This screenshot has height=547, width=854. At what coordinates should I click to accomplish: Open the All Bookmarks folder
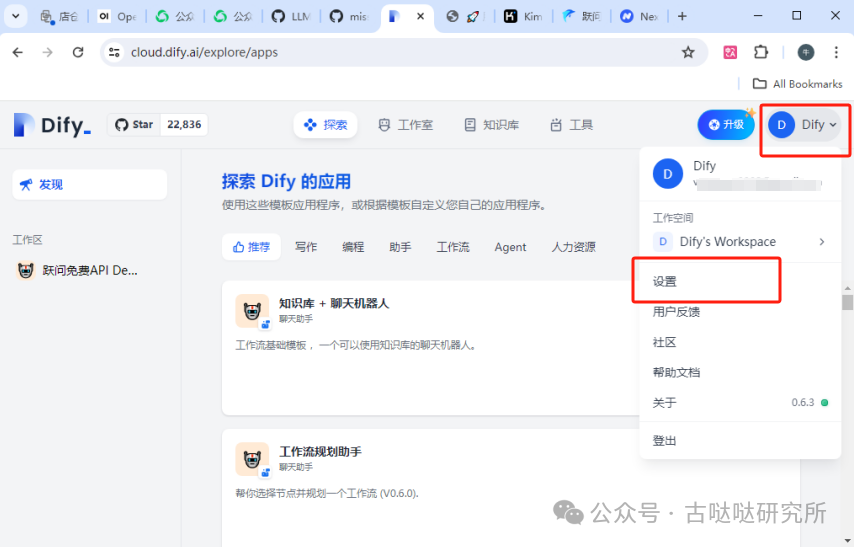click(797, 84)
